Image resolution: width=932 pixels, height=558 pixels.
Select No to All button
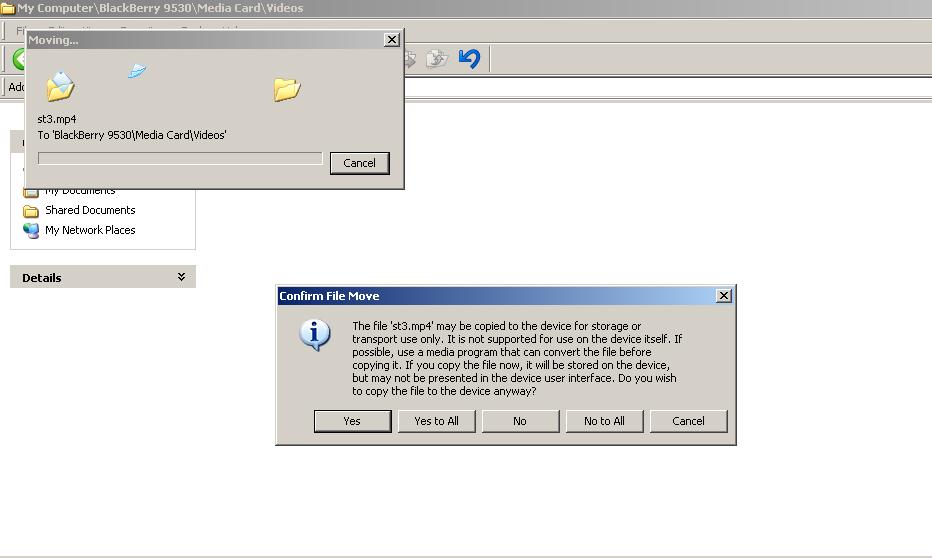pyautogui.click(x=604, y=421)
